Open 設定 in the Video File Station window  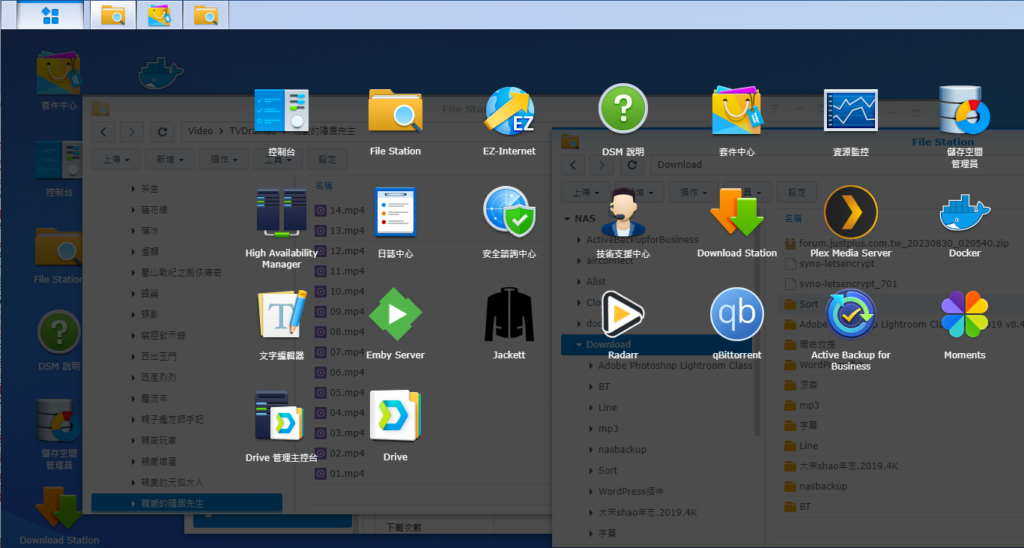(x=327, y=159)
